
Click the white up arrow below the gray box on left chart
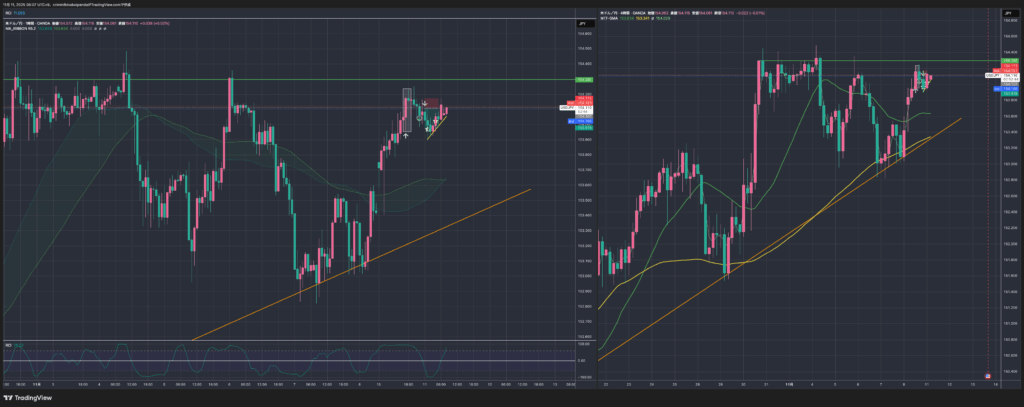pyautogui.click(x=405, y=135)
